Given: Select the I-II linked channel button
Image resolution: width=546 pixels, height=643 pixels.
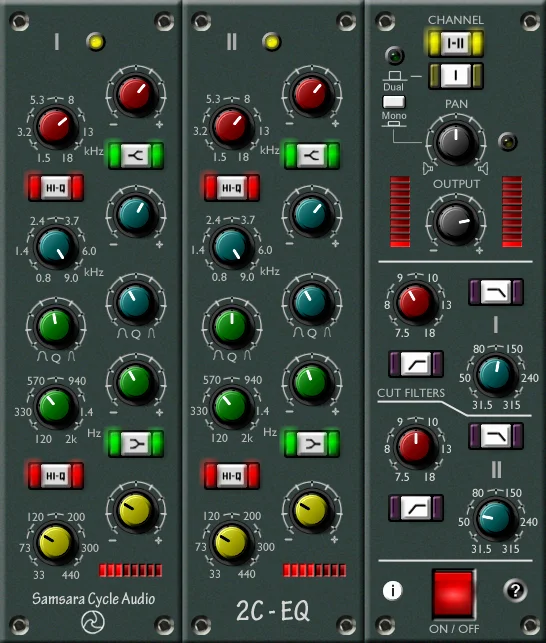Looking at the screenshot, I should 456,43.
